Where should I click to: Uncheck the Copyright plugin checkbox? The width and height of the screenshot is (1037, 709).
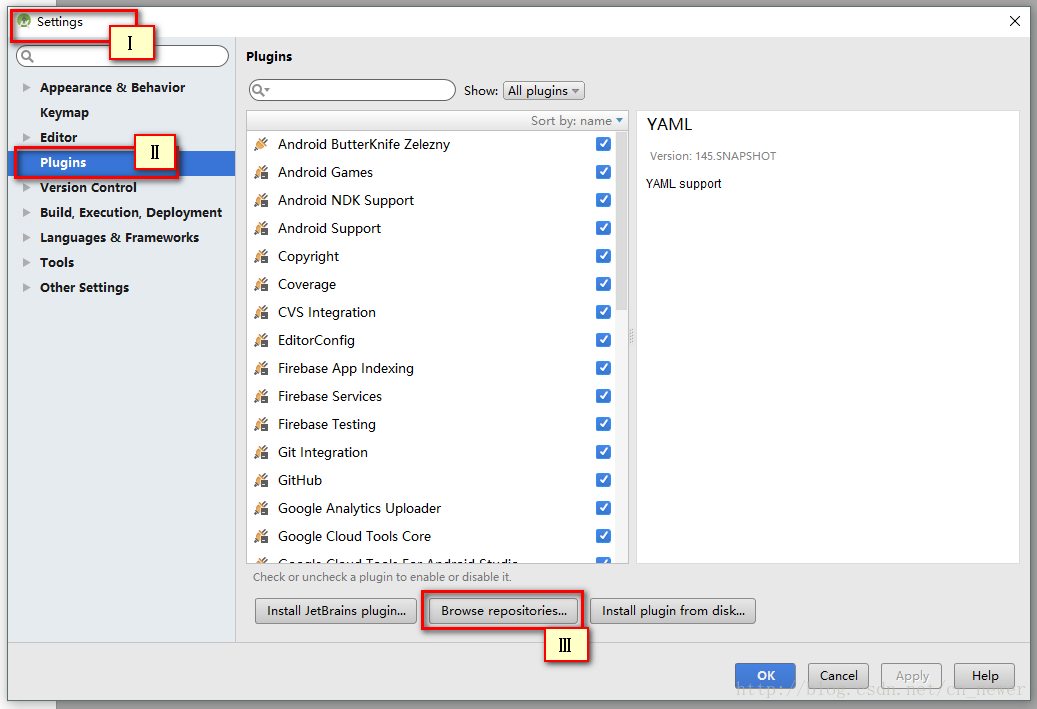(x=603, y=256)
